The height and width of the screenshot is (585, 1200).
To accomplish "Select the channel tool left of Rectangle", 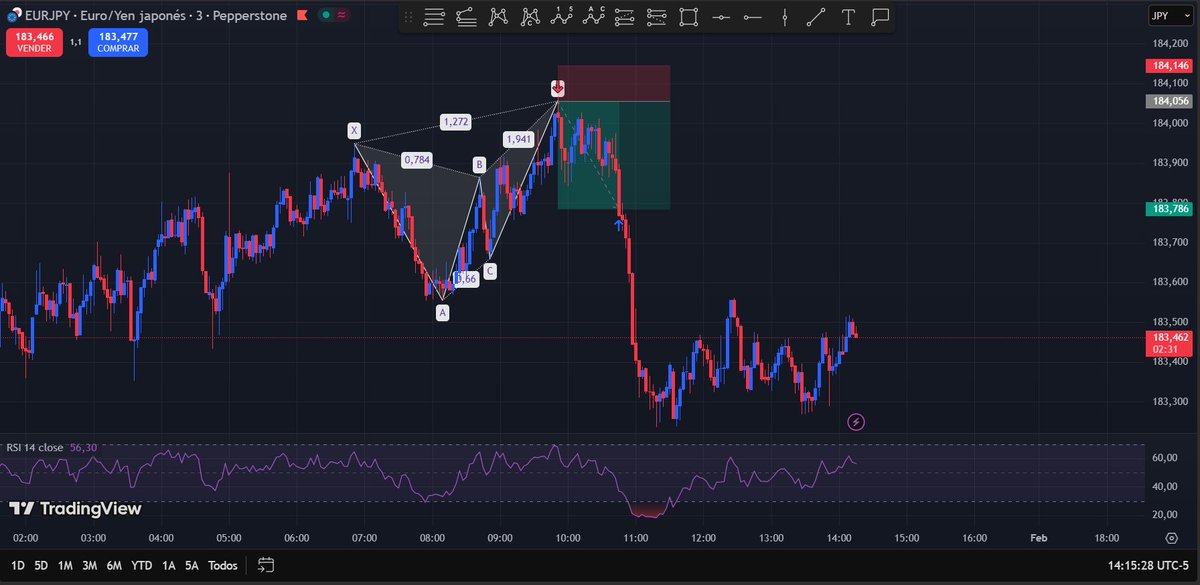I will pyautogui.click(x=657, y=17).
